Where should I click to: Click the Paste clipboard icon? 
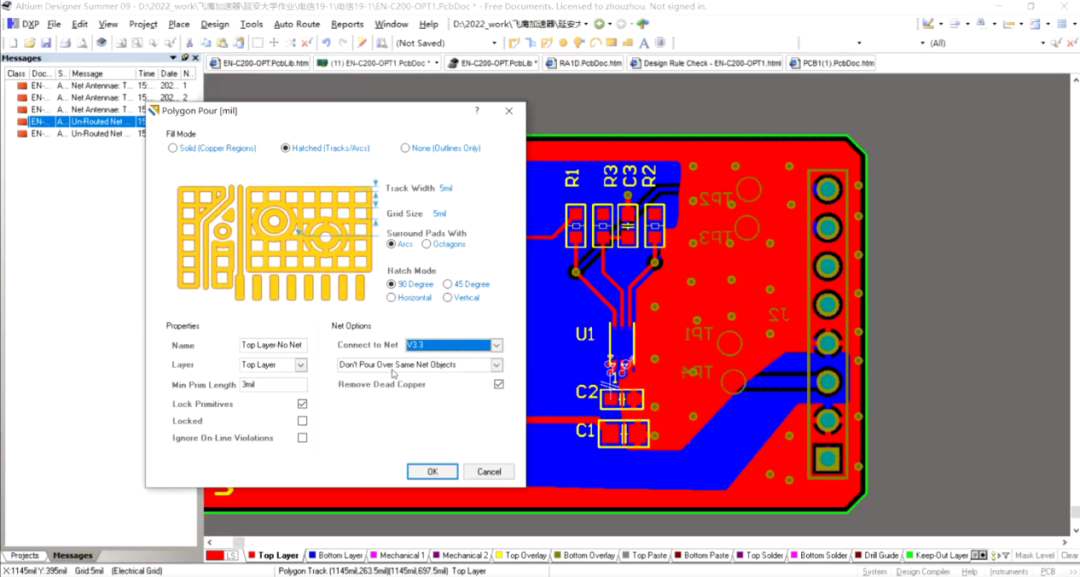click(x=222, y=43)
